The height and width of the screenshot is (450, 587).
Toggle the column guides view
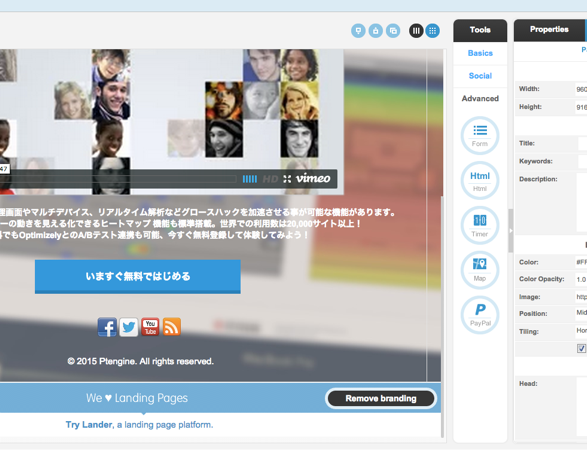[416, 31]
